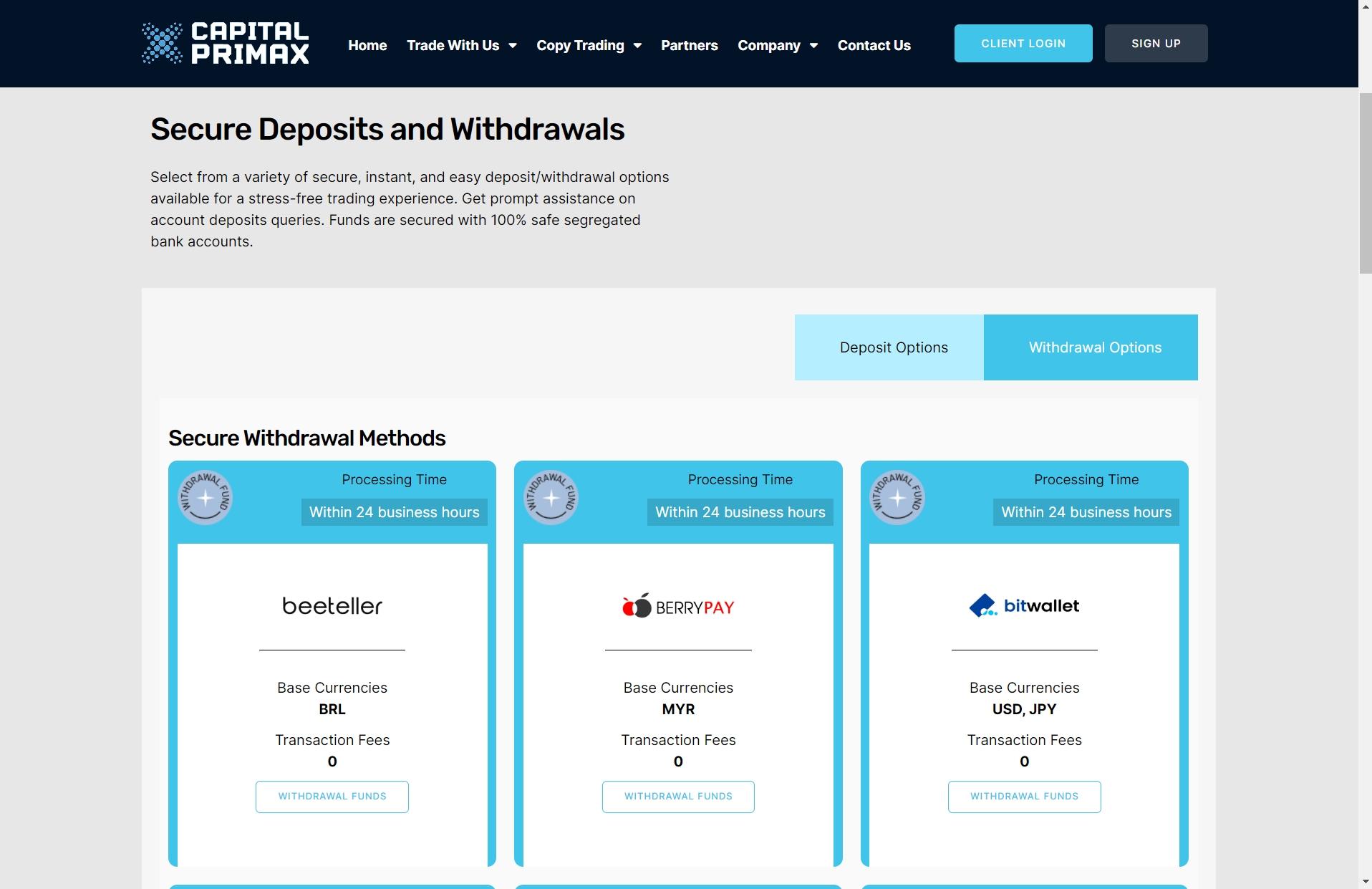The image size is (1372, 889).
Task: Click 'Within 24 business hours' on bitwallet card
Action: (x=1086, y=512)
